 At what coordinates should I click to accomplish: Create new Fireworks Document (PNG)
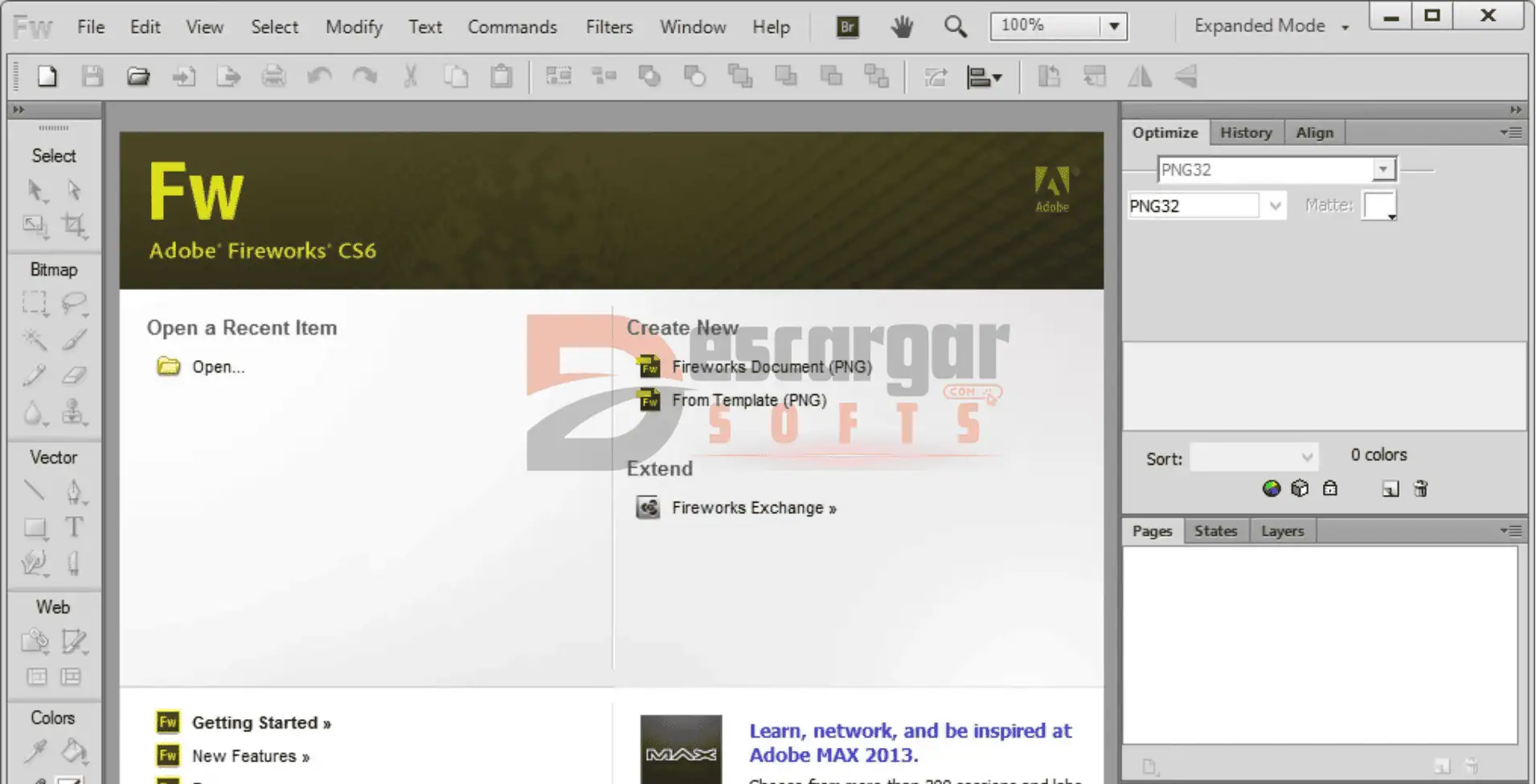tap(772, 367)
